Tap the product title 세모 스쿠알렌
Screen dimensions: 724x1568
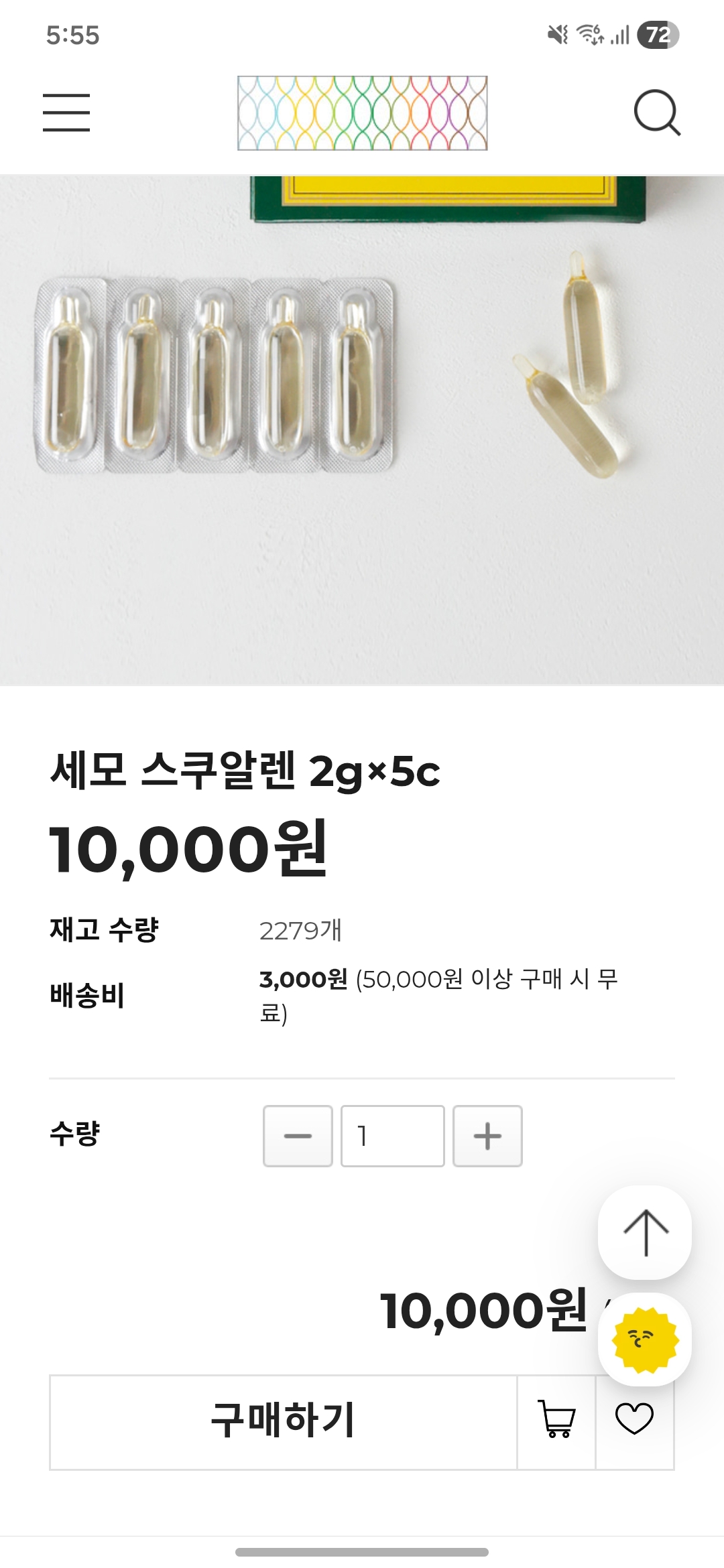(245, 771)
